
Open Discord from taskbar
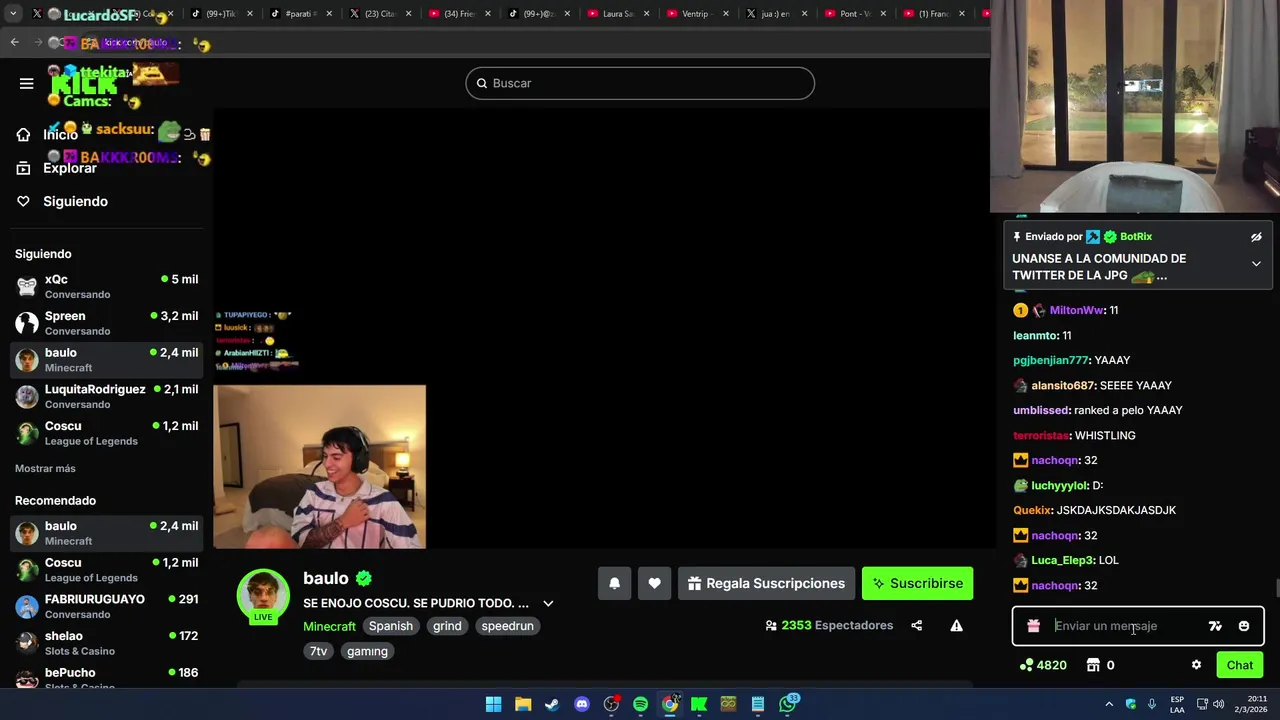tap(582, 704)
